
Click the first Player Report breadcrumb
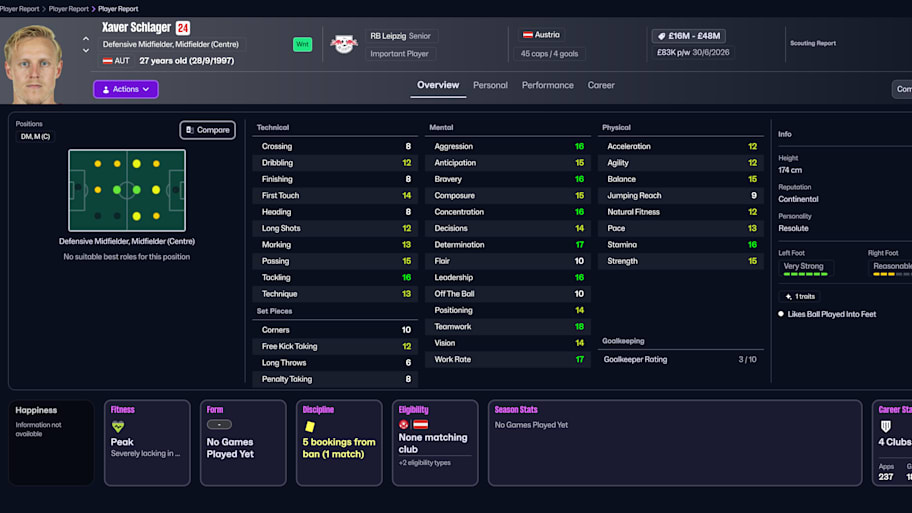(20, 9)
